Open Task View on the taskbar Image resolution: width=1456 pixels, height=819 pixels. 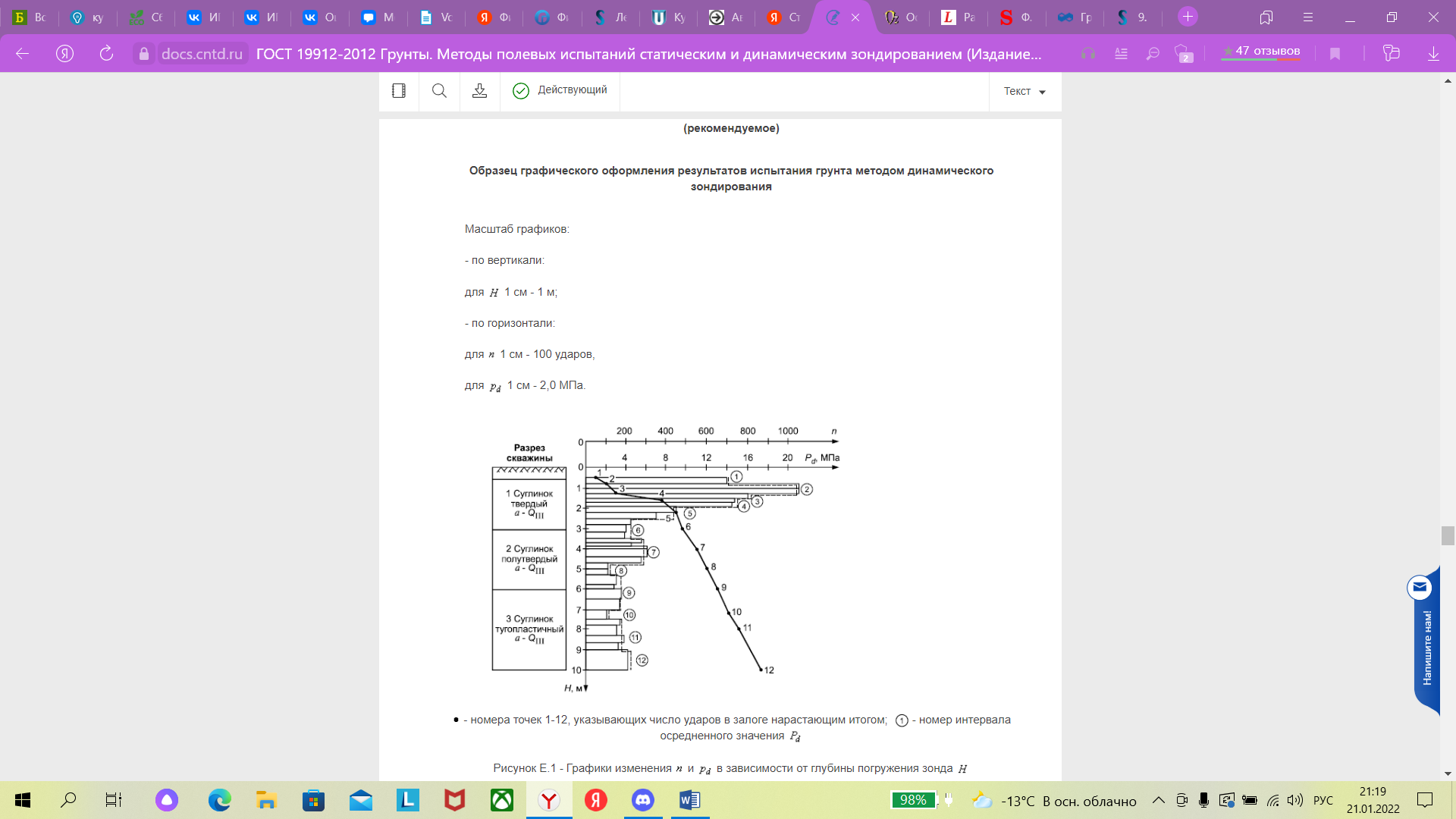pos(114,800)
